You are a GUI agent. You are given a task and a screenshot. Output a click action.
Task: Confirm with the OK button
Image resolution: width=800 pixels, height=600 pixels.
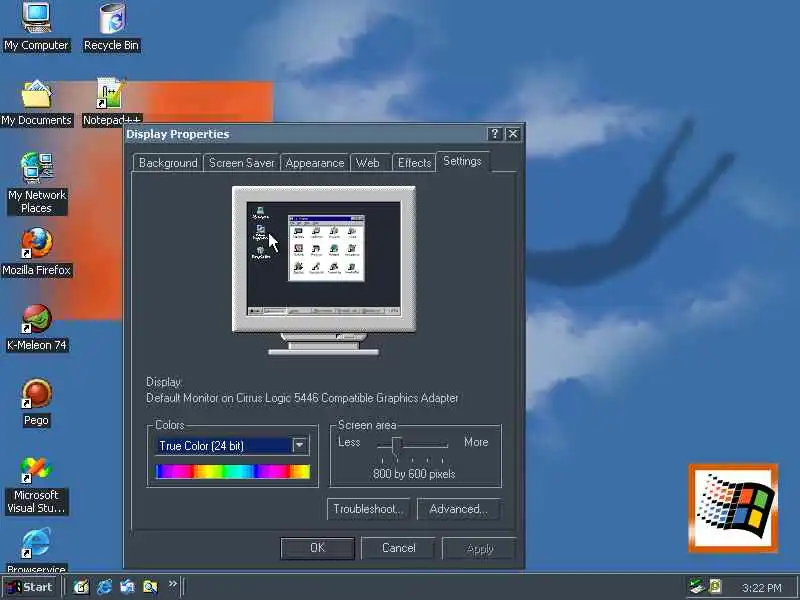coord(317,548)
